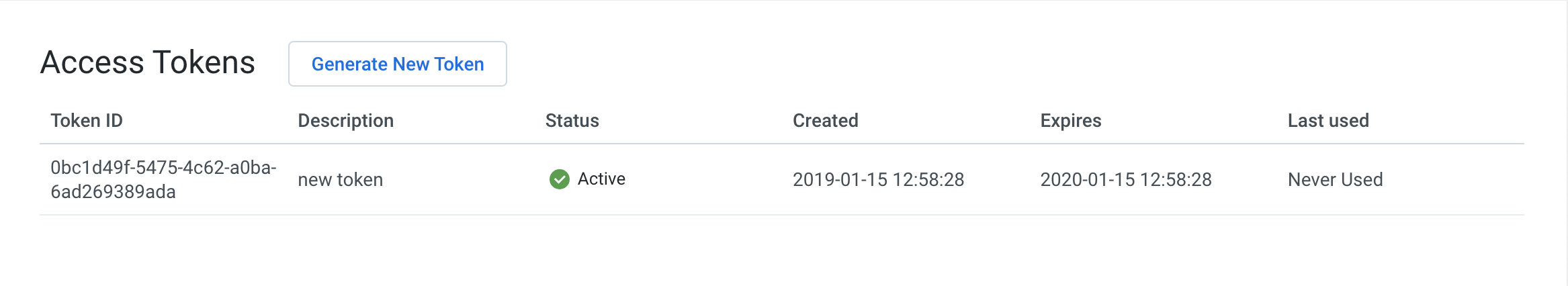Select the Last used column header
The width and height of the screenshot is (1568, 286).
tap(1328, 121)
